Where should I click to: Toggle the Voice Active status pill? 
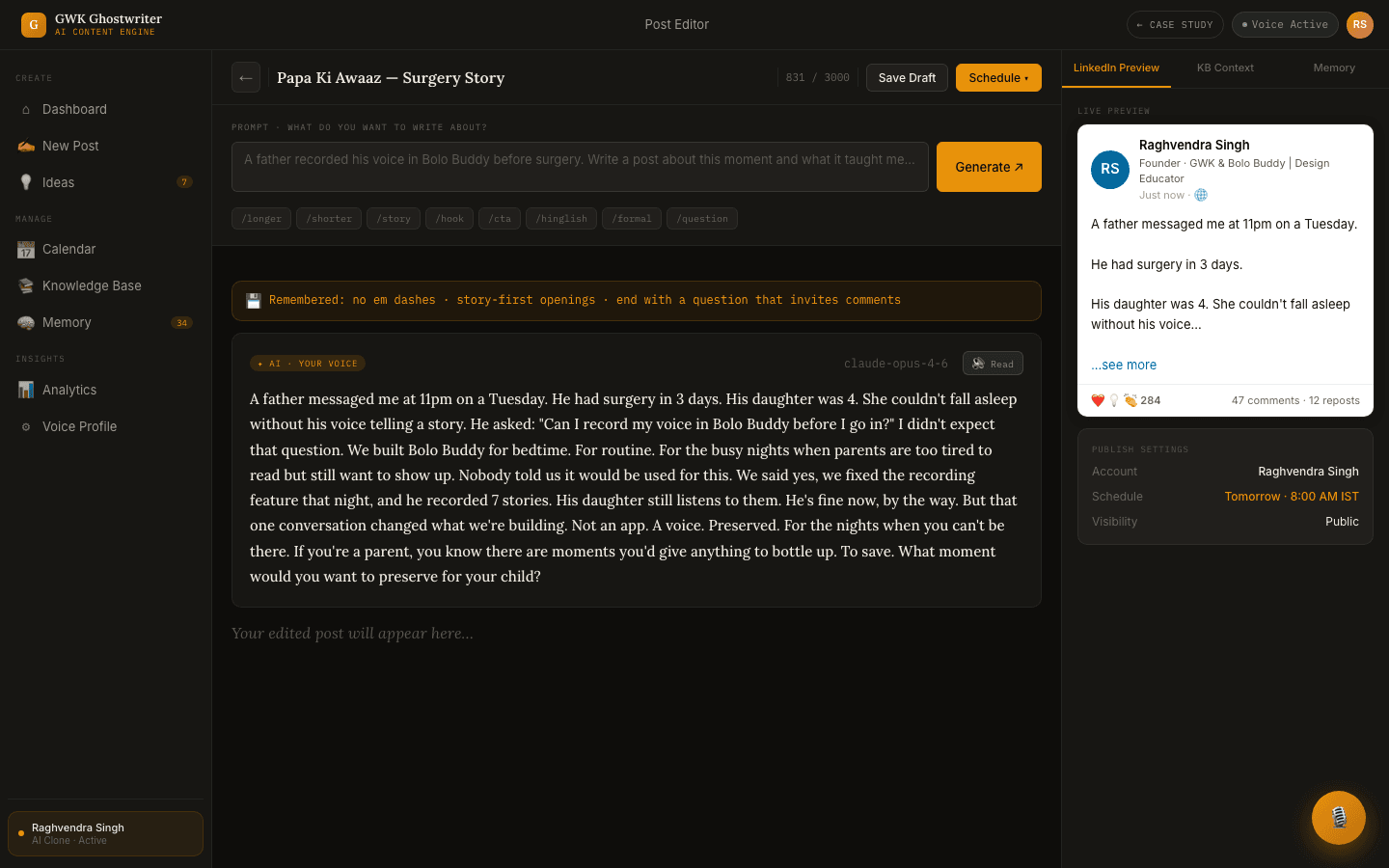(1285, 25)
